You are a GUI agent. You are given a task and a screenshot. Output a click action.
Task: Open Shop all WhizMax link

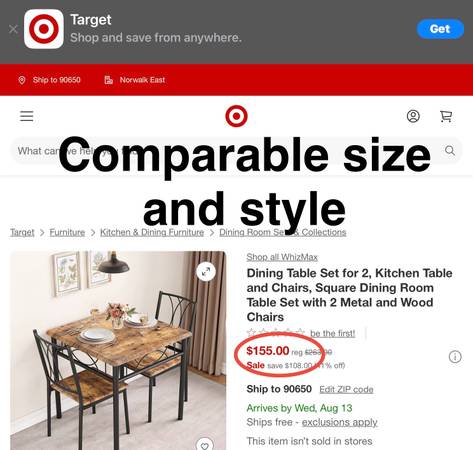[282, 257]
